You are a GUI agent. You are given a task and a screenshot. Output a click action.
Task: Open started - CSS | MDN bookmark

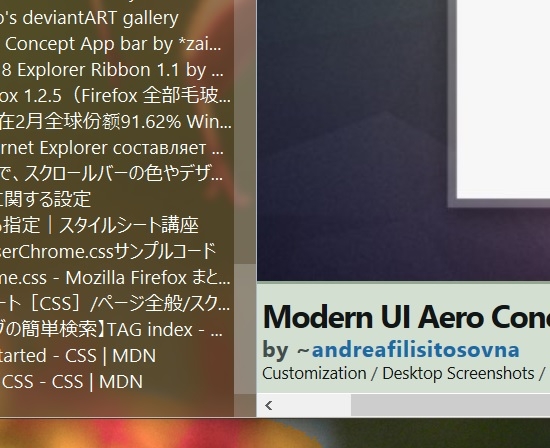click(78, 356)
